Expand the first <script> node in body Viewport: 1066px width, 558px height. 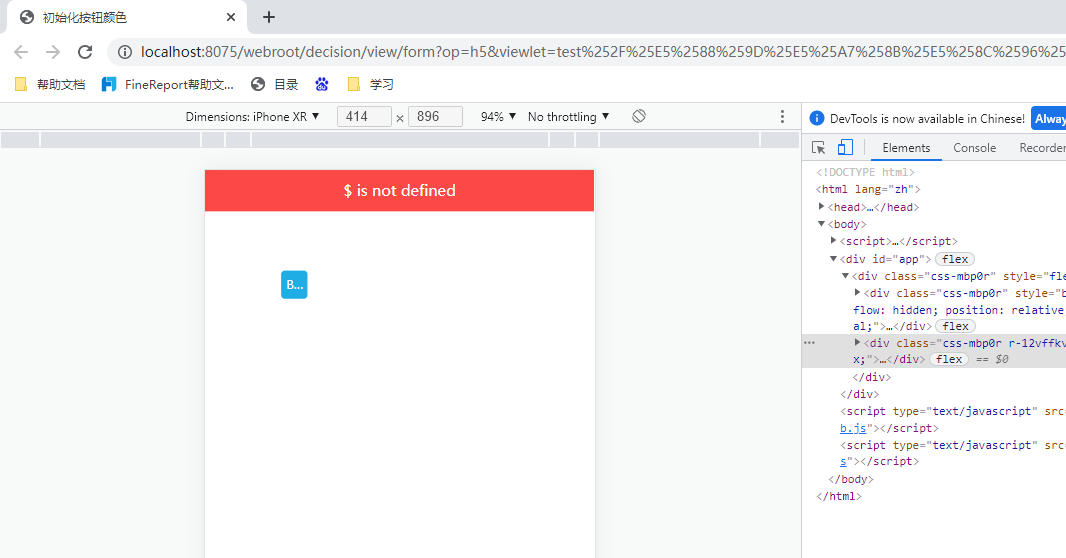click(833, 241)
